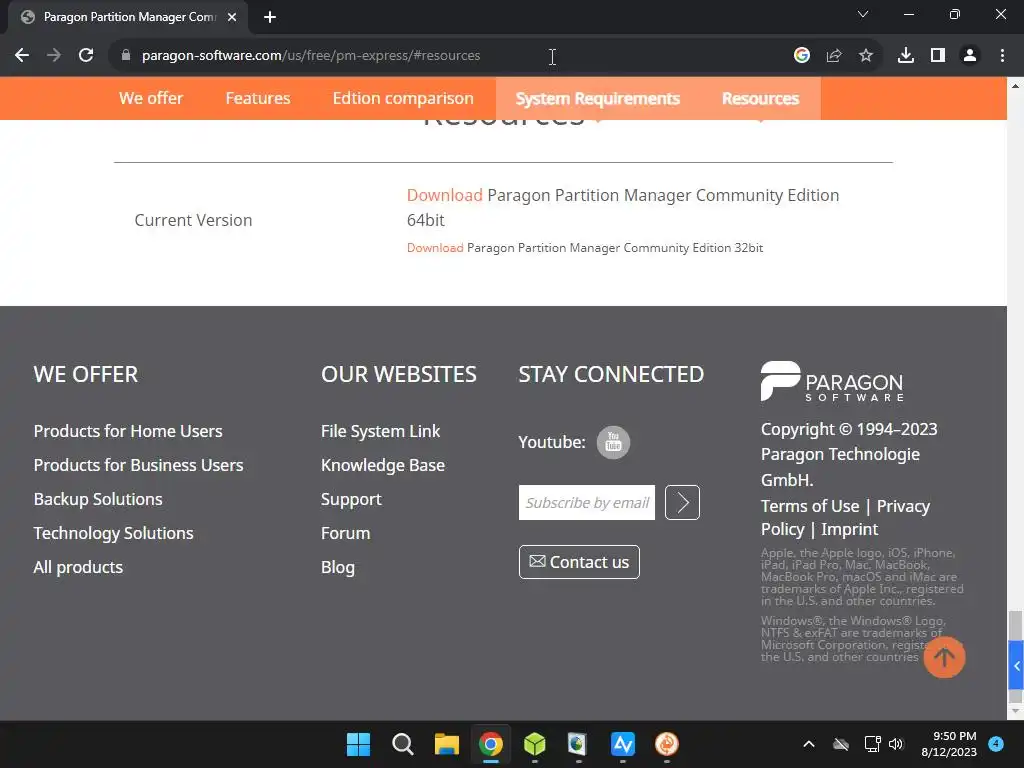This screenshot has width=1024, height=768.
Task: Download the 64bit Community Edition
Action: click(x=445, y=195)
